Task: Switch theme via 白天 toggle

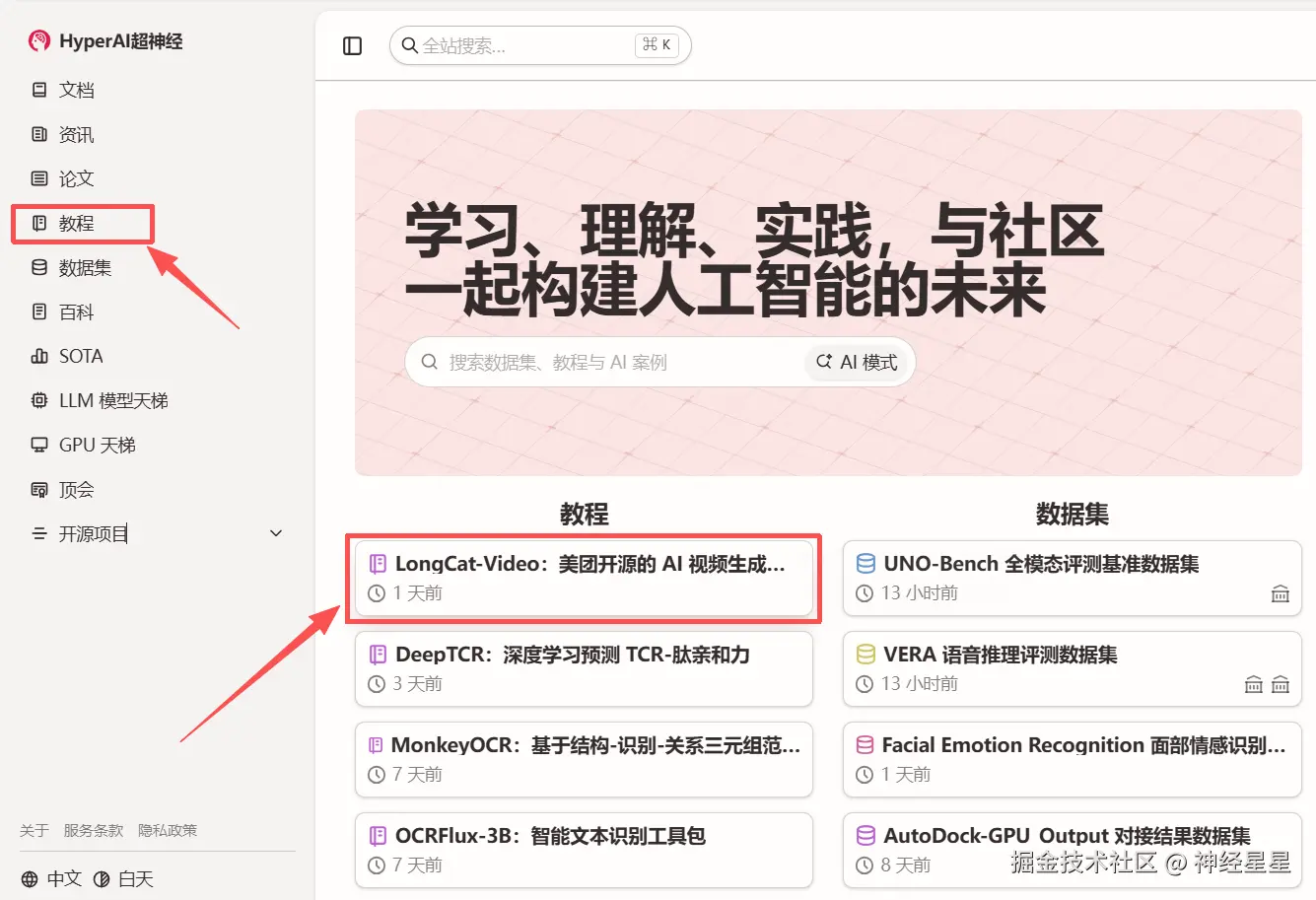Action: click(x=124, y=878)
